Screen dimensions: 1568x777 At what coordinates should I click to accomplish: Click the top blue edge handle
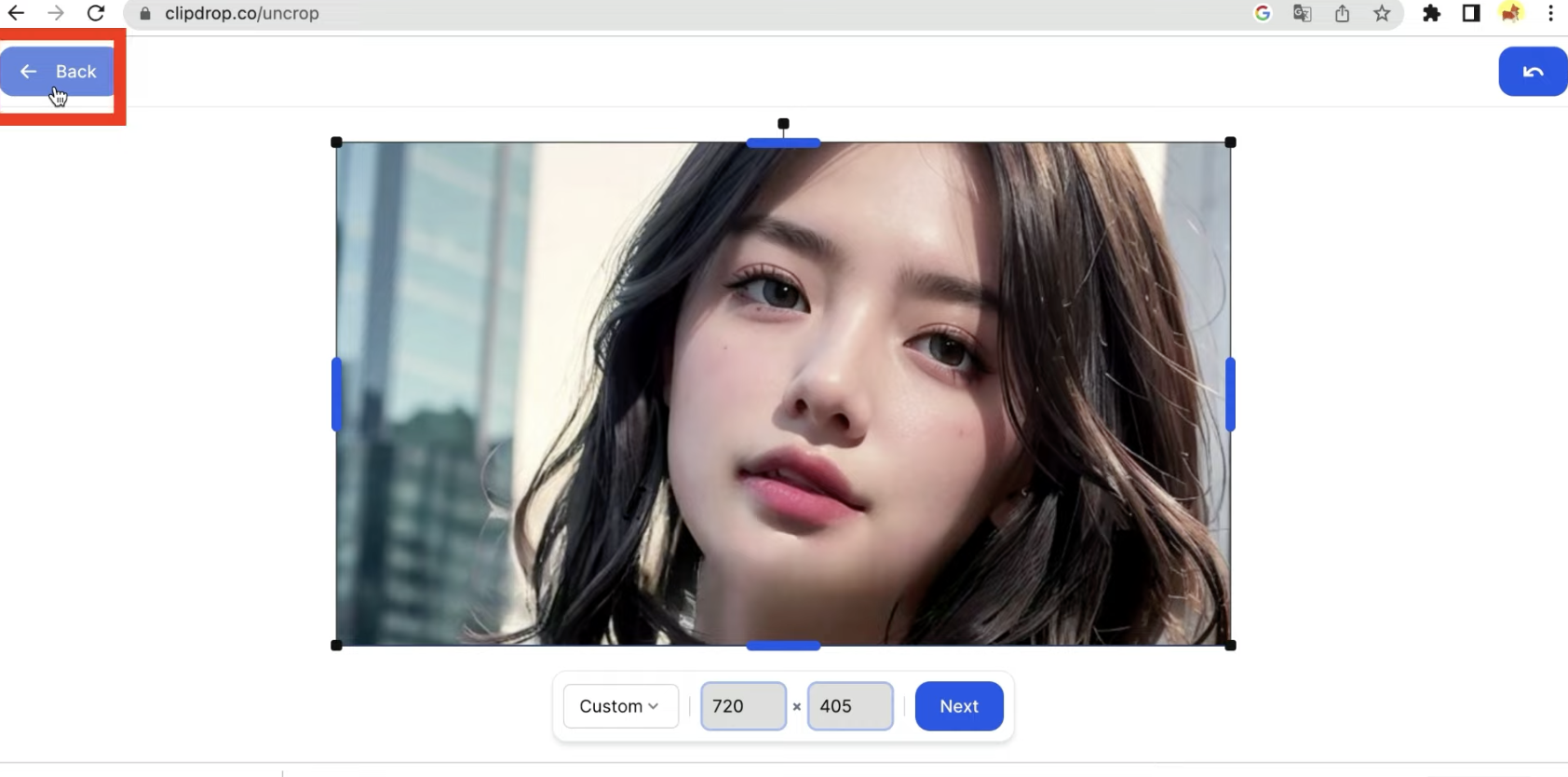click(783, 143)
